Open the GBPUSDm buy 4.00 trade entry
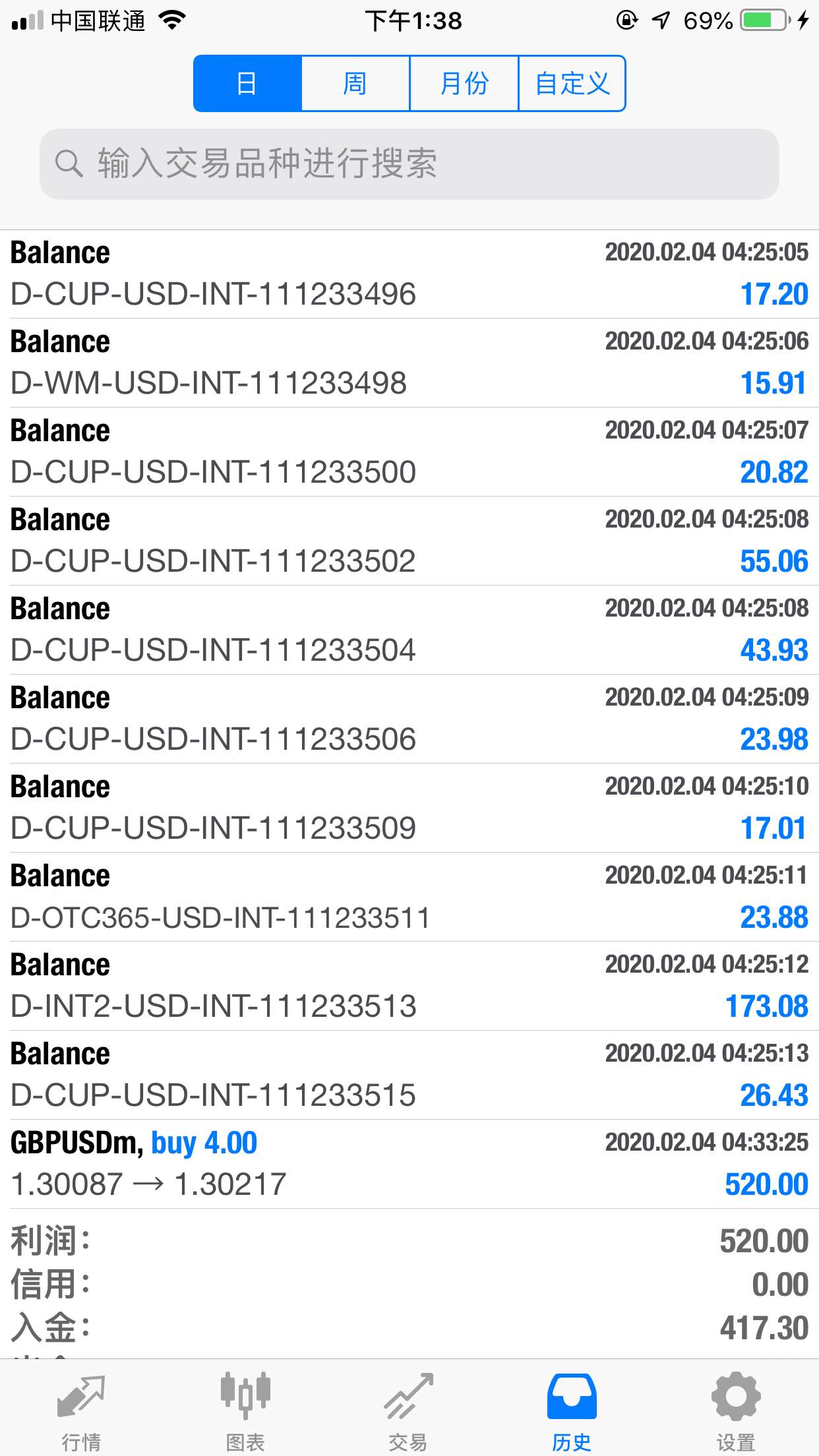The width and height of the screenshot is (819, 1456). pos(409,1164)
